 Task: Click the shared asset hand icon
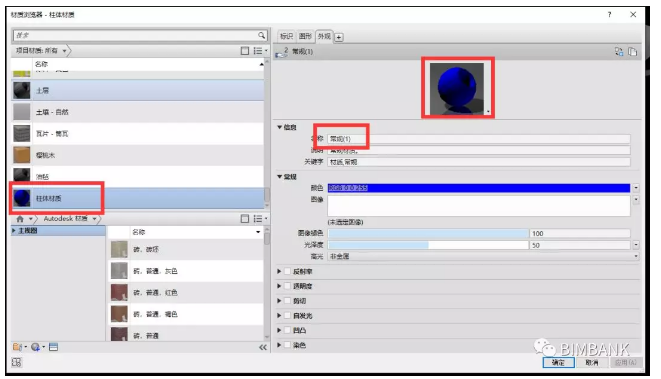tap(282, 53)
